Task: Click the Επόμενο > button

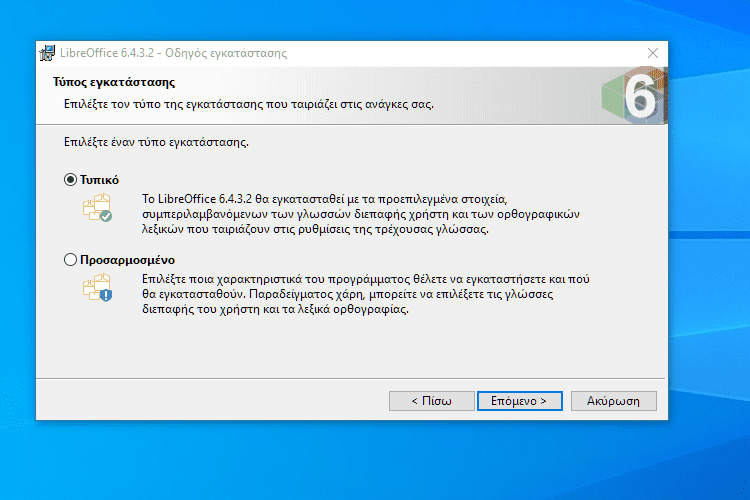Action: [519, 401]
